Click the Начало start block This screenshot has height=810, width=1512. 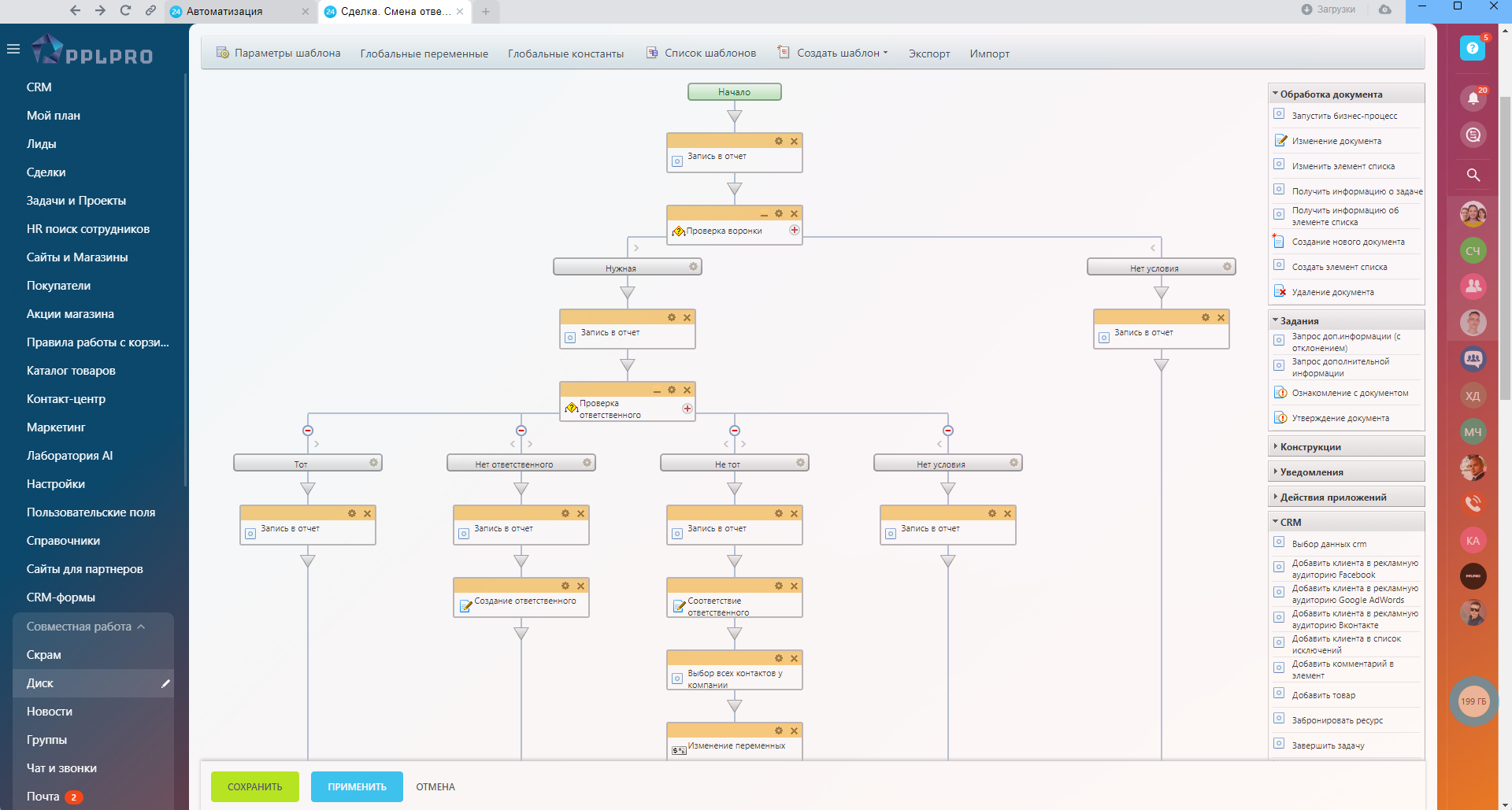coord(734,92)
